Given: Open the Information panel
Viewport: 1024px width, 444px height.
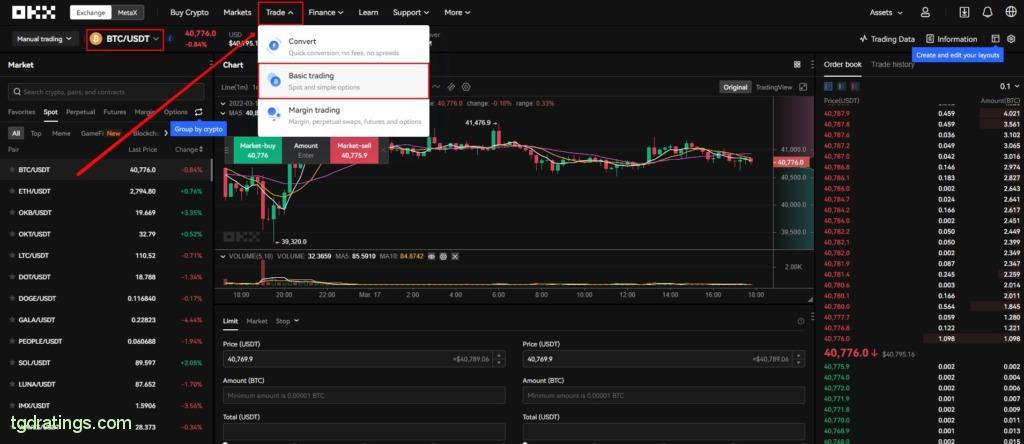Looking at the screenshot, I should pyautogui.click(x=952, y=39).
